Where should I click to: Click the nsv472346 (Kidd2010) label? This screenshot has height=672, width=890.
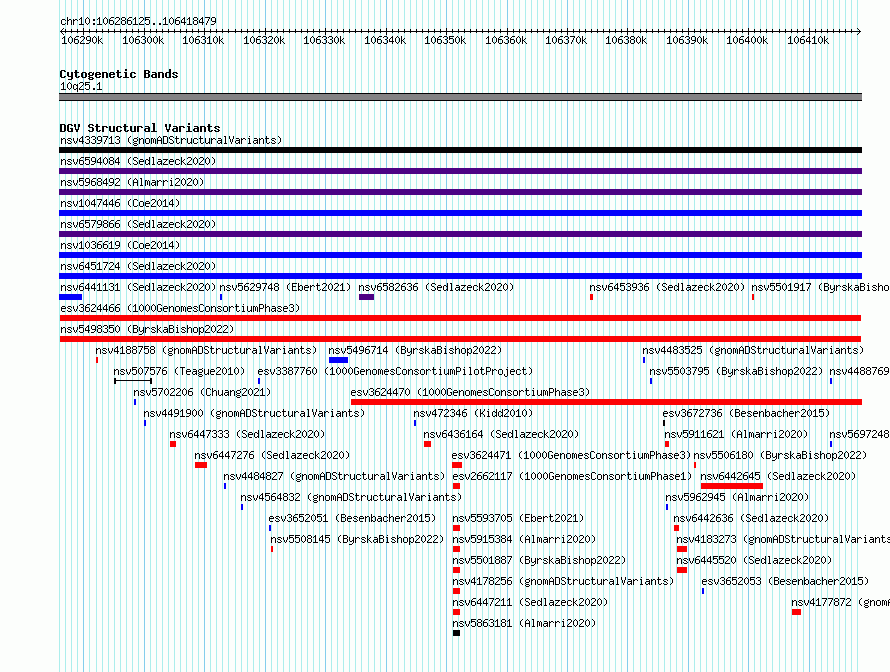pos(473,413)
